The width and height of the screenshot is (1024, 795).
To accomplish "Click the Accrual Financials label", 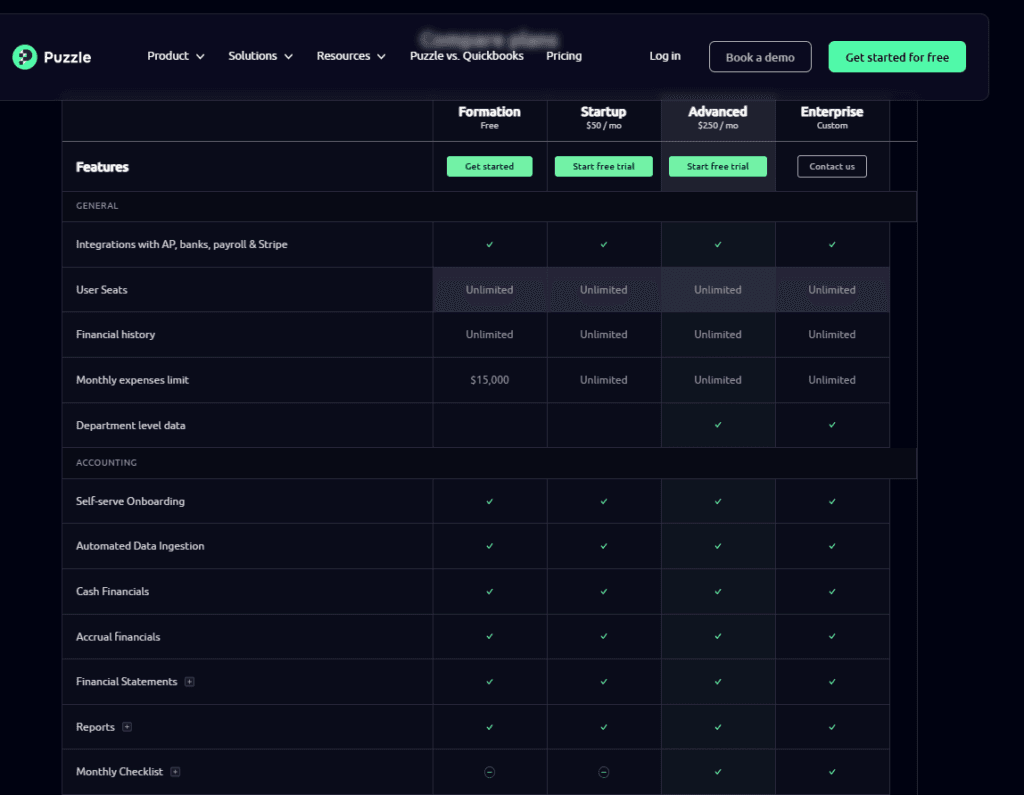I will click(x=118, y=637).
